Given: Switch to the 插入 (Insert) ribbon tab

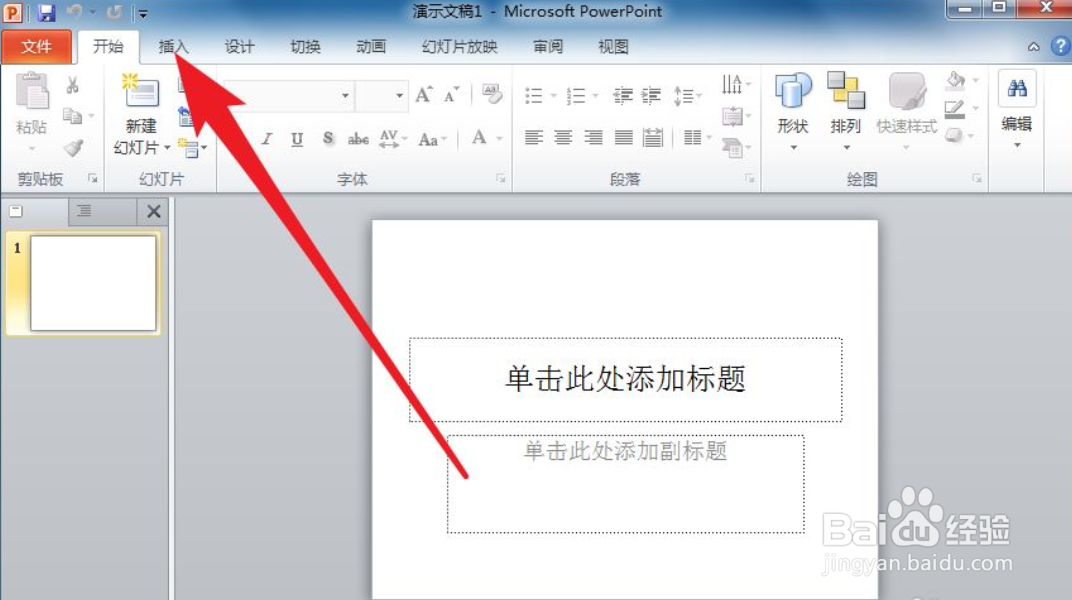Looking at the screenshot, I should click(172, 46).
